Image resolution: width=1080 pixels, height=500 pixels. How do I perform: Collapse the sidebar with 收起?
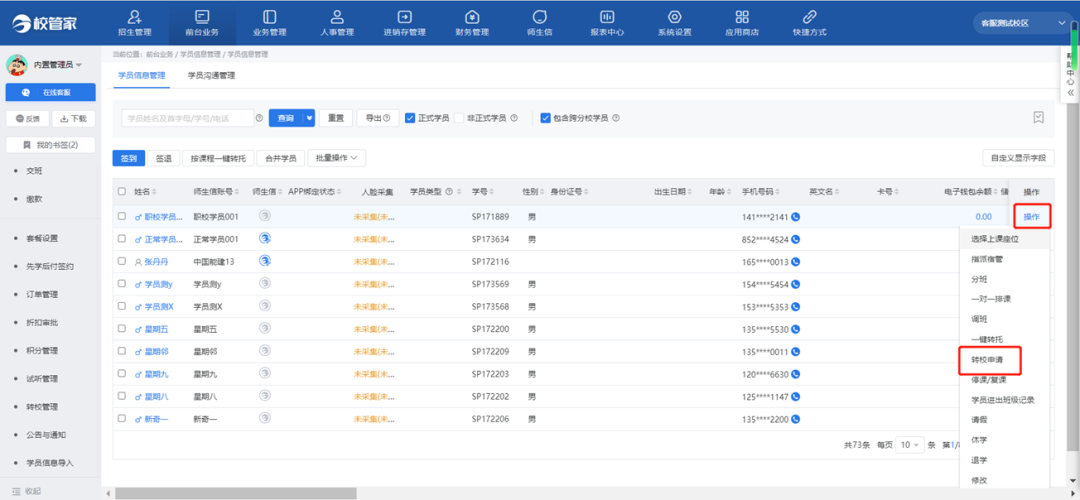coord(26,491)
